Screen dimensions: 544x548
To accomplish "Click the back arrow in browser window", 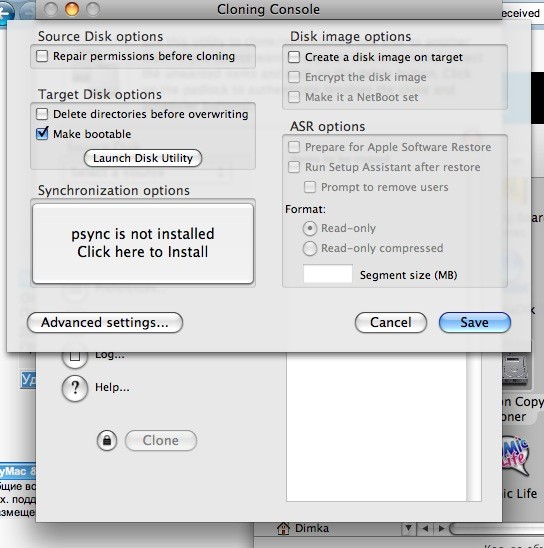I will [x=6, y=13].
